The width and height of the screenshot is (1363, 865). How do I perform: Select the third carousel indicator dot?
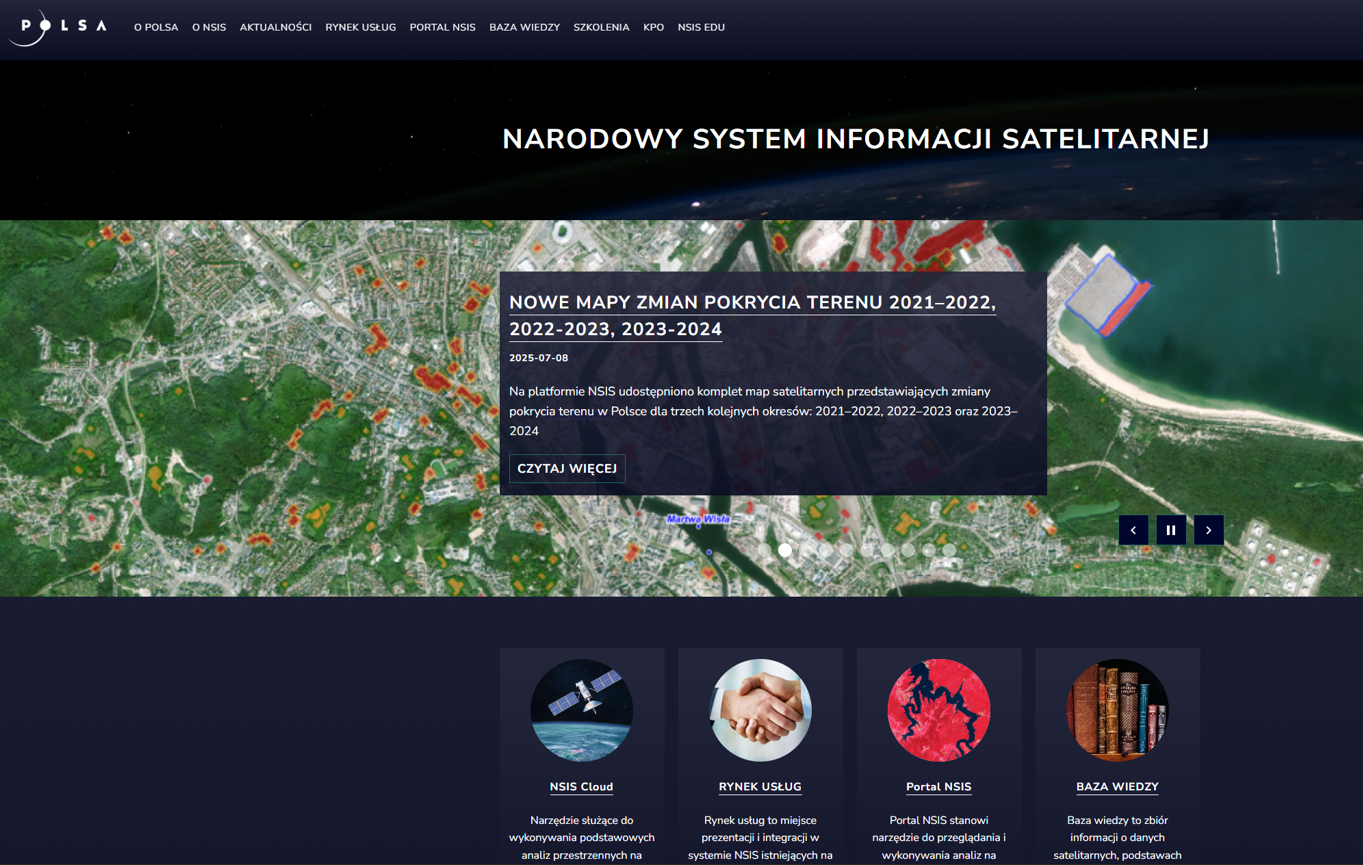(x=806, y=550)
